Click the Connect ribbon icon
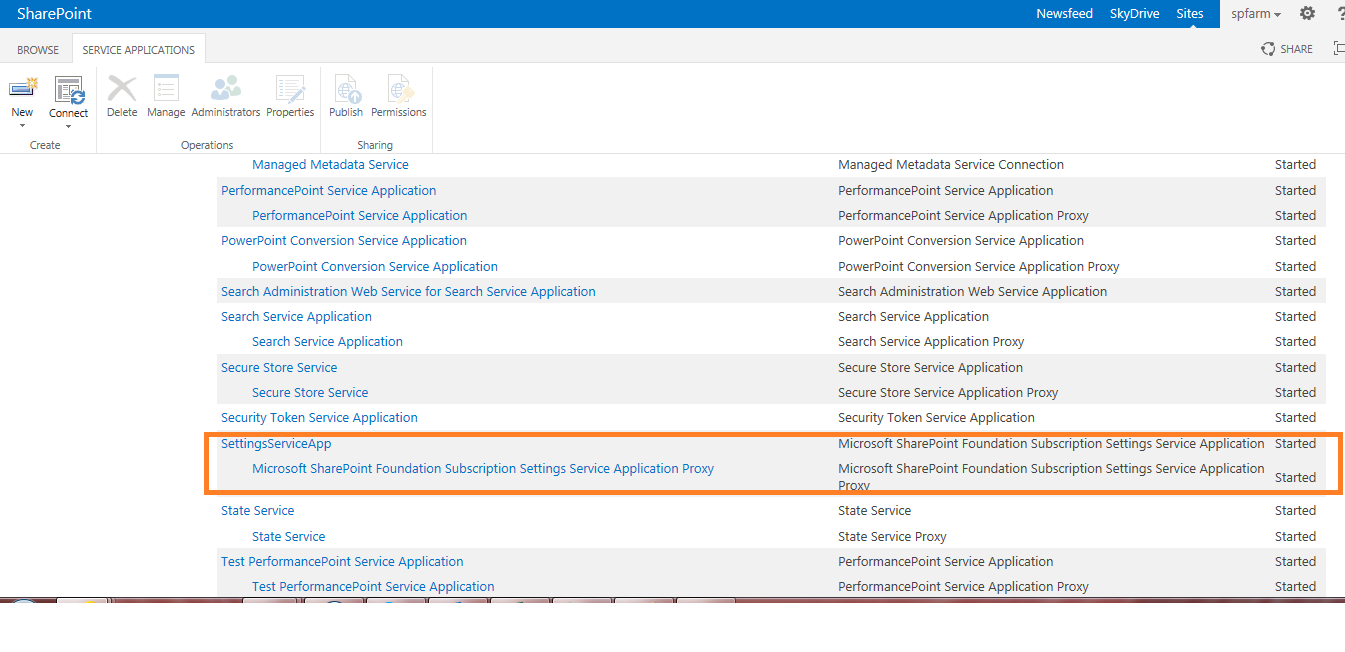Screen dimensions: 1345x652 coord(69,89)
